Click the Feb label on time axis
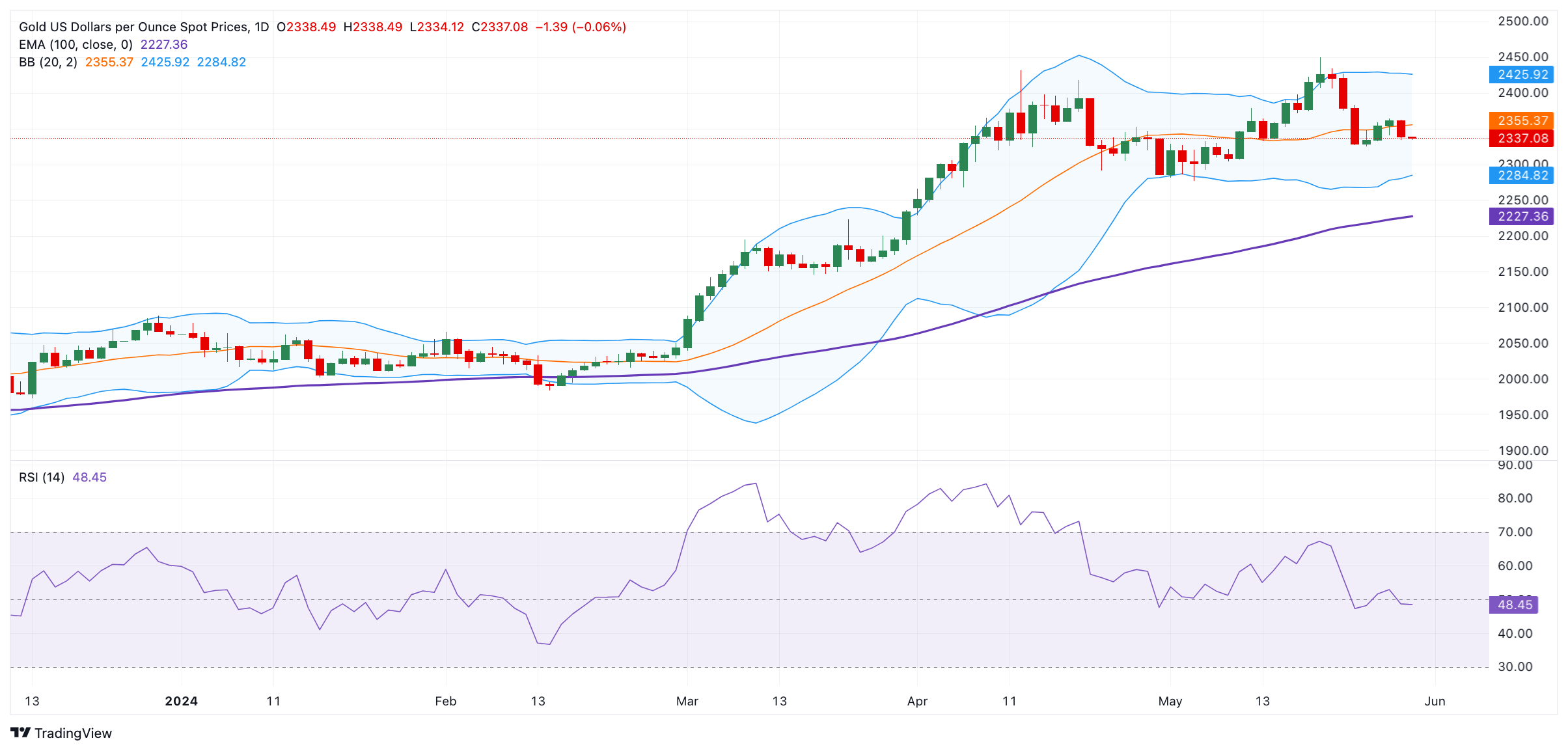The width and height of the screenshot is (1568, 751). point(445,701)
